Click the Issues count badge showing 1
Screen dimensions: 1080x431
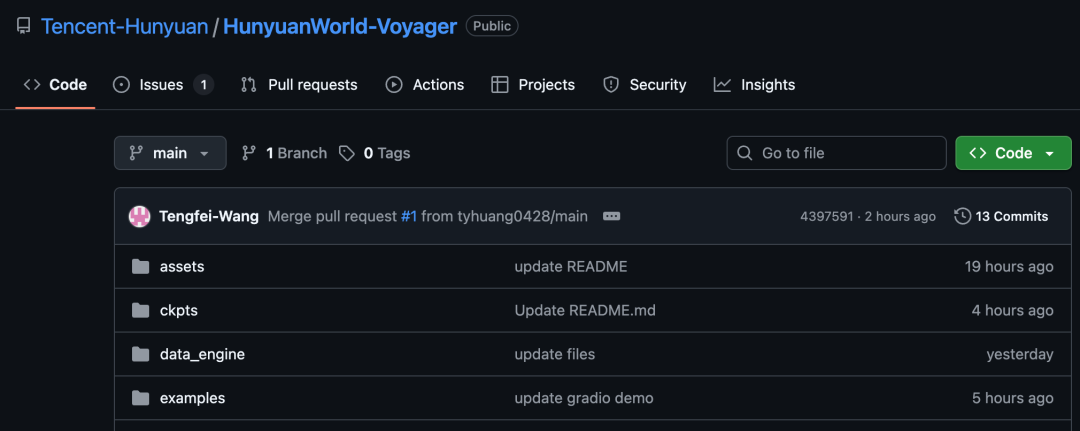point(203,85)
